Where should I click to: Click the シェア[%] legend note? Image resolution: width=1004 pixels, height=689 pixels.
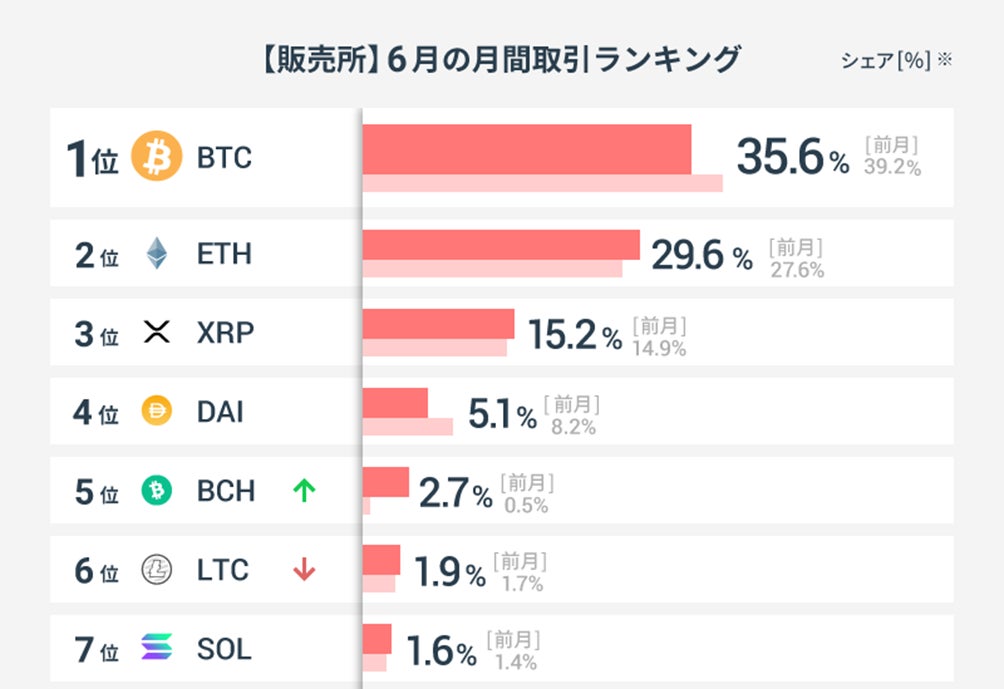[x=895, y=61]
